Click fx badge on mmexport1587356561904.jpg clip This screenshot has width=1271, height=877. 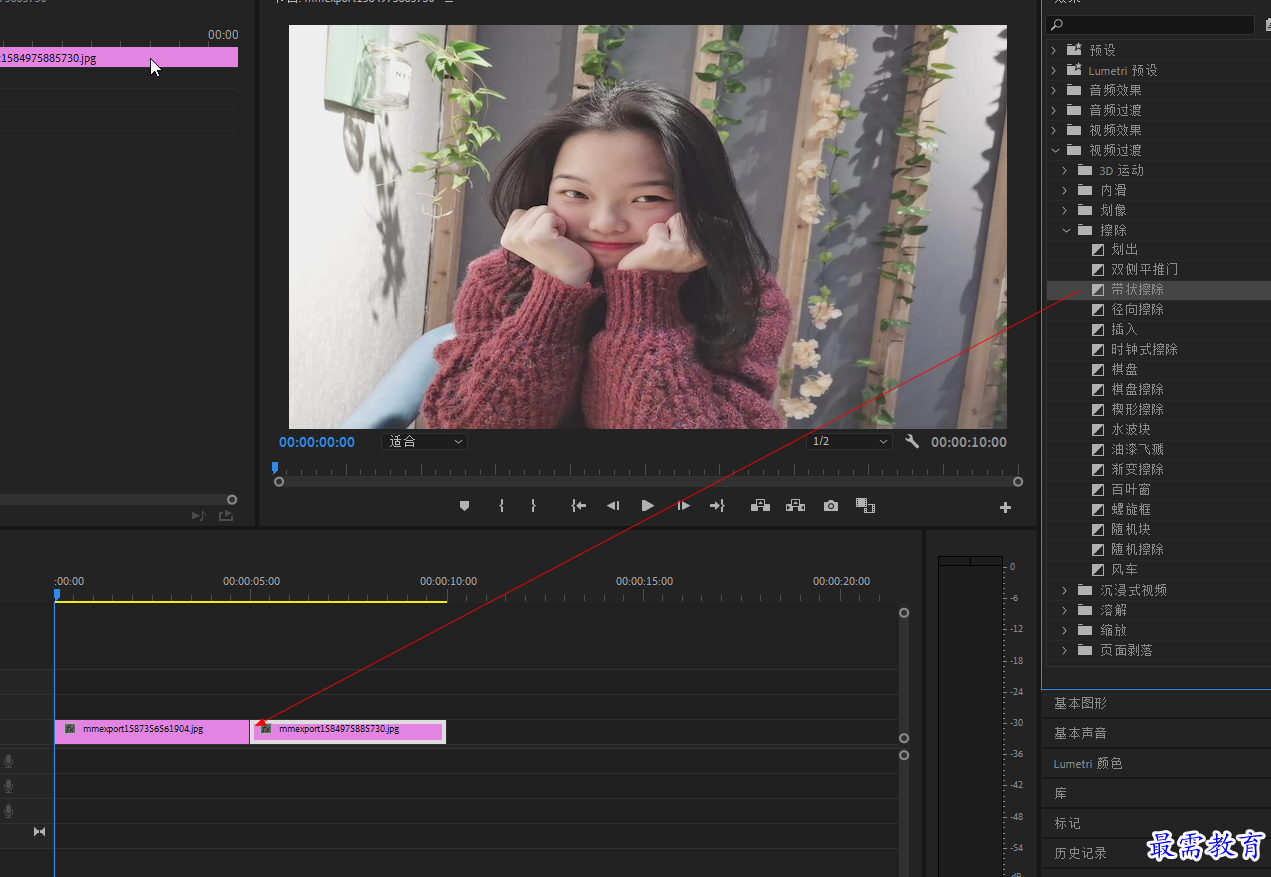(x=70, y=729)
